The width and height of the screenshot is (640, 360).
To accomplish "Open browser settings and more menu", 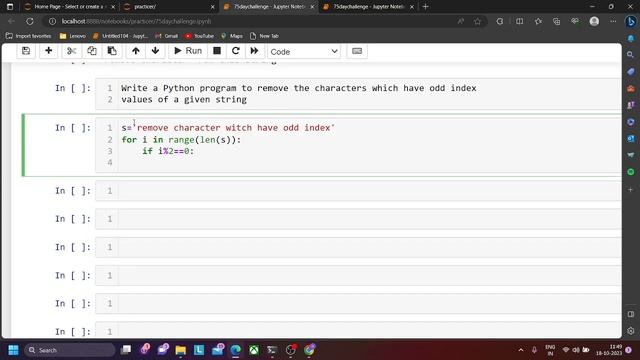I will pos(613,21).
